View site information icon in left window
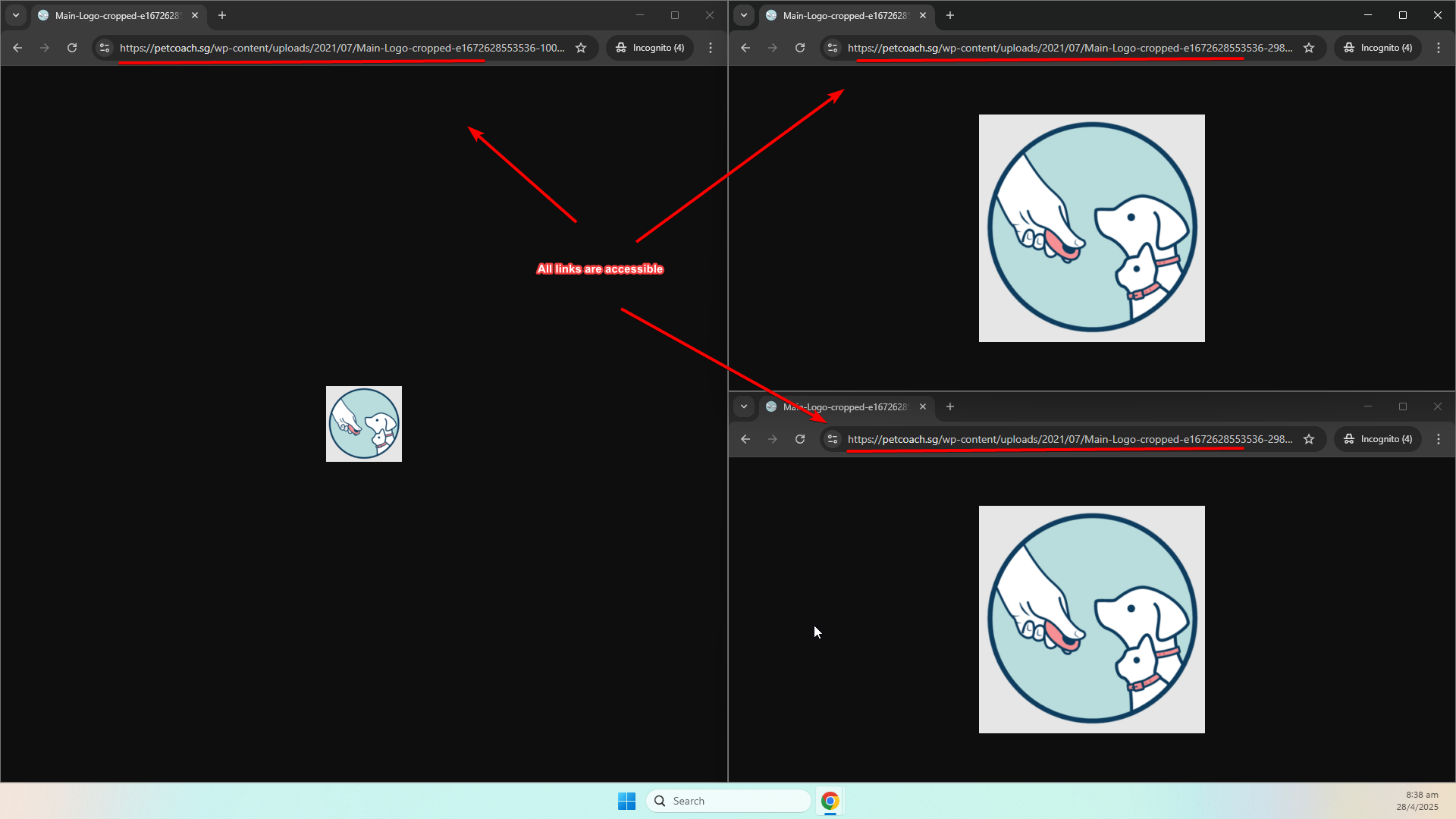The width and height of the screenshot is (1456, 819). (x=105, y=48)
